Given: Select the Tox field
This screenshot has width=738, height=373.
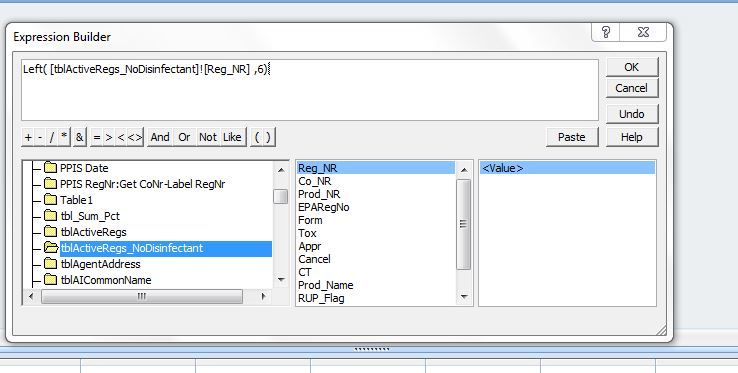Looking at the screenshot, I should pyautogui.click(x=307, y=233).
